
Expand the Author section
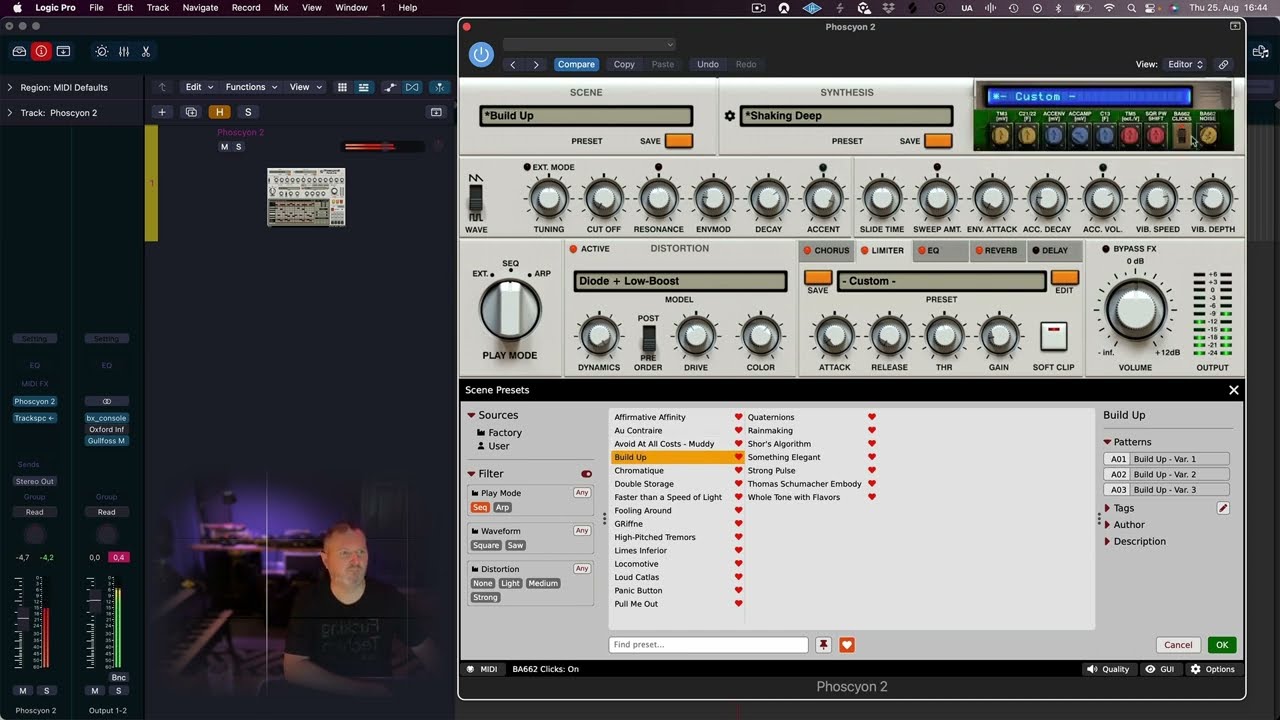click(x=1107, y=525)
